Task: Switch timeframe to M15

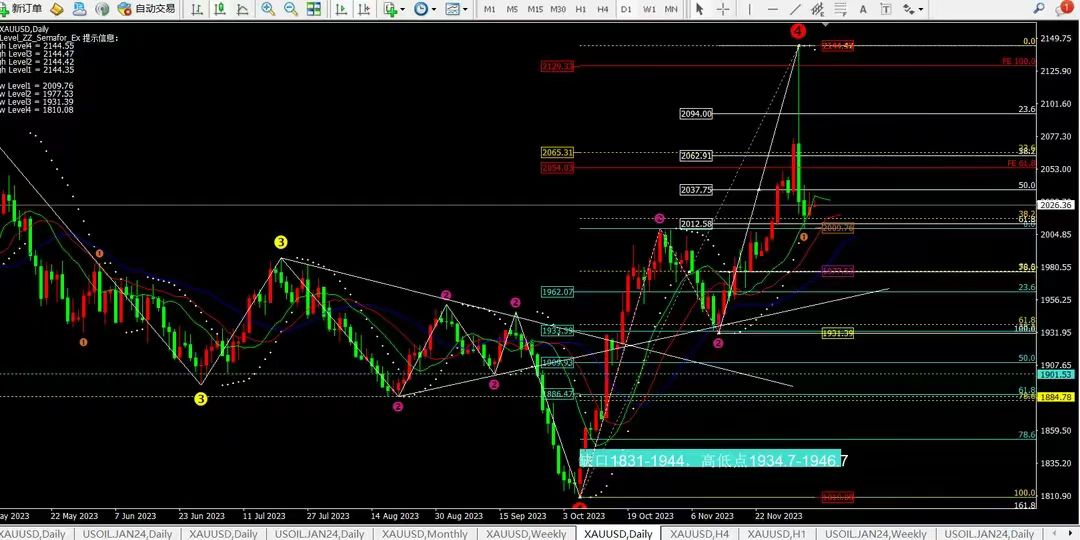Action: click(x=535, y=9)
